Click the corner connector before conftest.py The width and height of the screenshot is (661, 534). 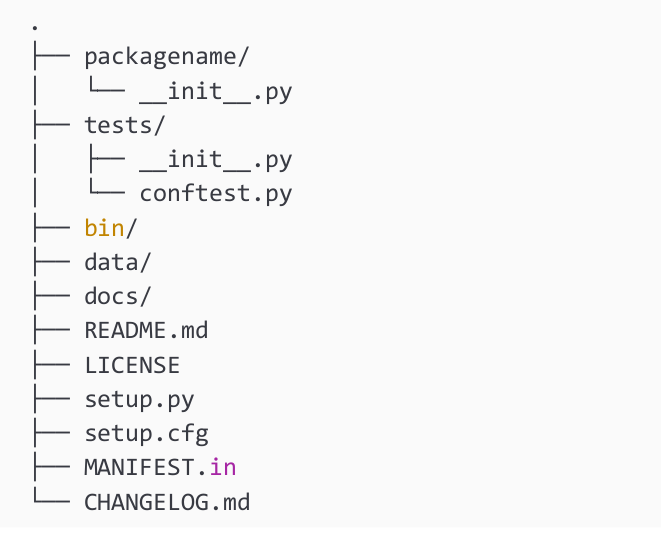105,194
